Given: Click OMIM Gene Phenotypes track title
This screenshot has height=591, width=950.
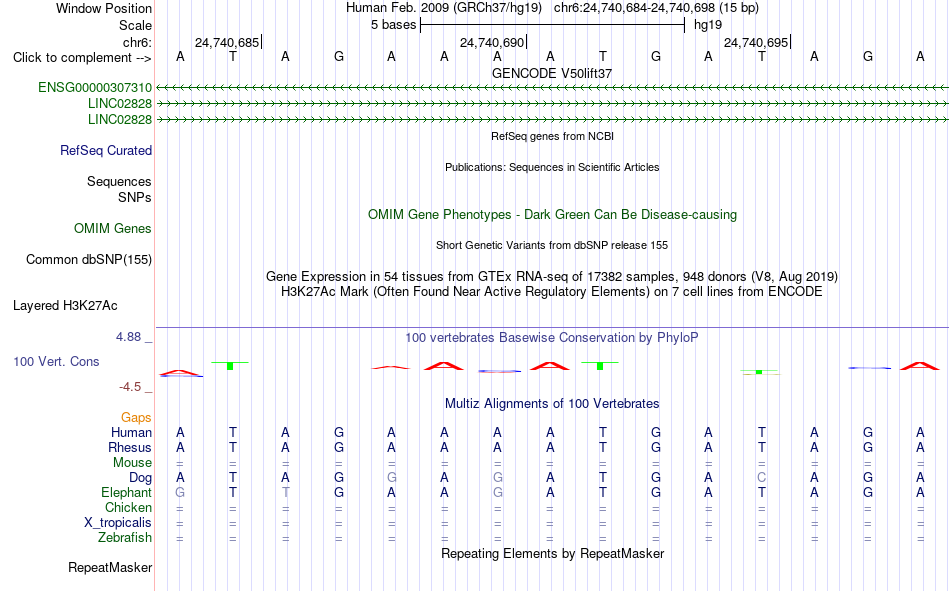Looking at the screenshot, I should tap(552, 215).
